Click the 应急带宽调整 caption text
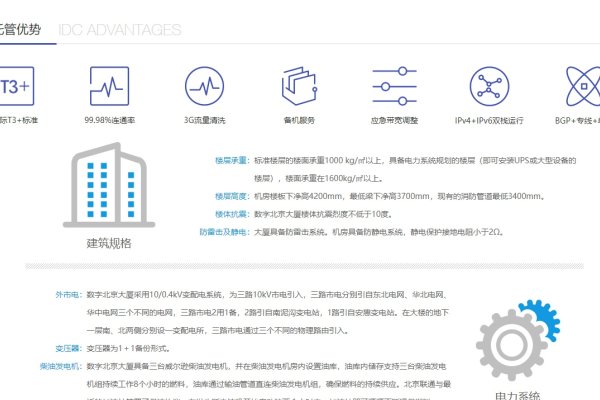The image size is (600, 400). pyautogui.click(x=393, y=121)
